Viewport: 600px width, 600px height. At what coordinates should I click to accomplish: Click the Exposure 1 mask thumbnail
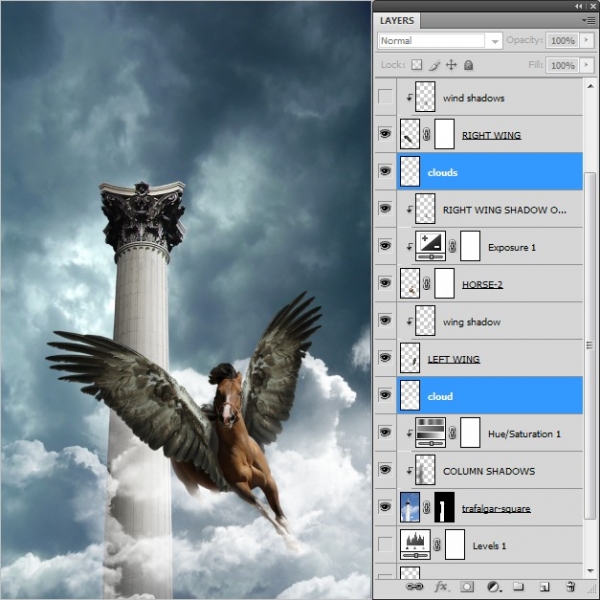point(470,246)
